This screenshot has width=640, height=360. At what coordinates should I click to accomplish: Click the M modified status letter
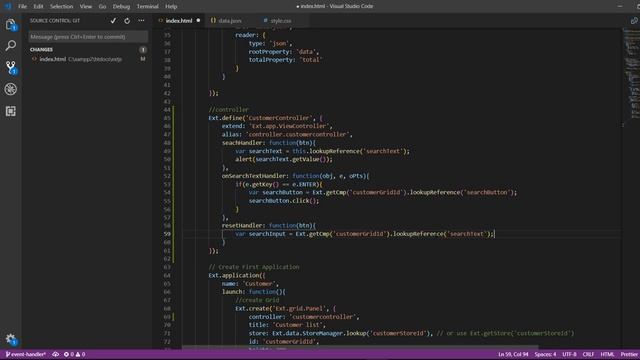click(x=143, y=59)
